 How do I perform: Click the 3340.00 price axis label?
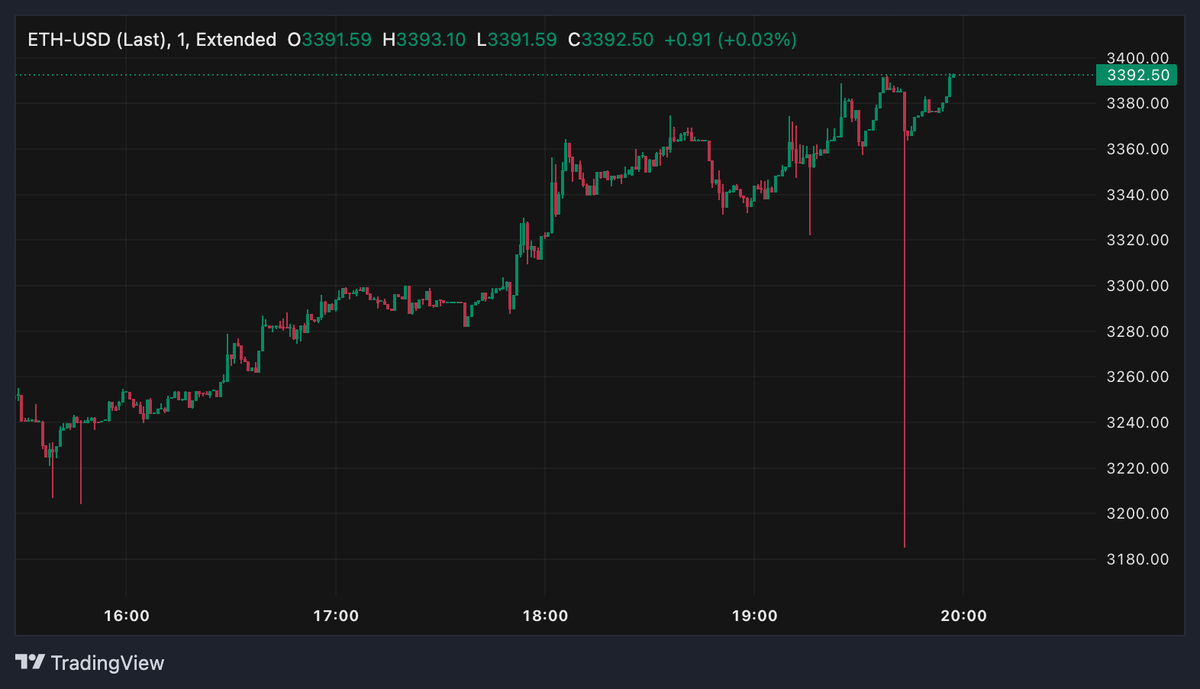pos(1139,195)
